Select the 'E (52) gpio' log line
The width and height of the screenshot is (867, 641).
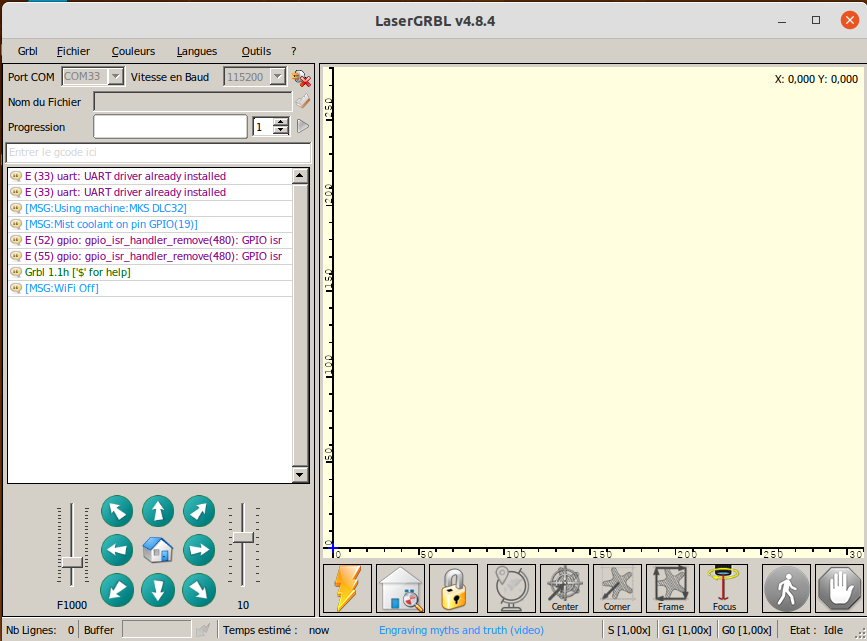(150, 240)
